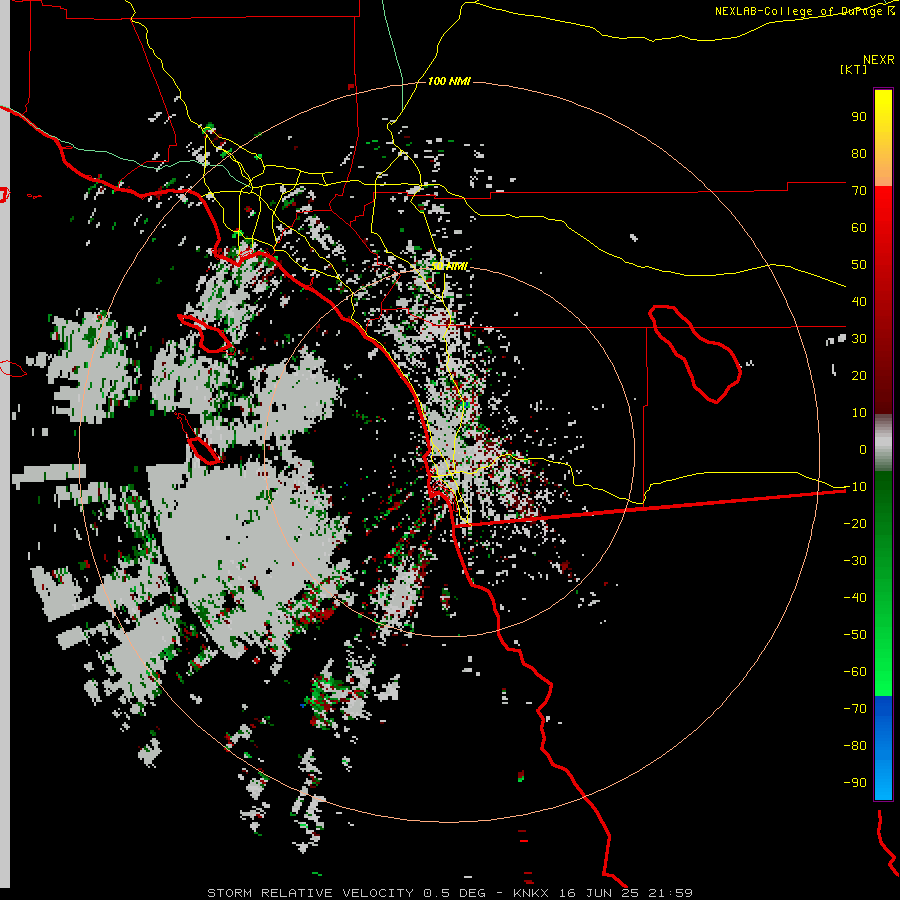Click the [KT] units label
This screenshot has height=900, width=900.
click(853, 69)
